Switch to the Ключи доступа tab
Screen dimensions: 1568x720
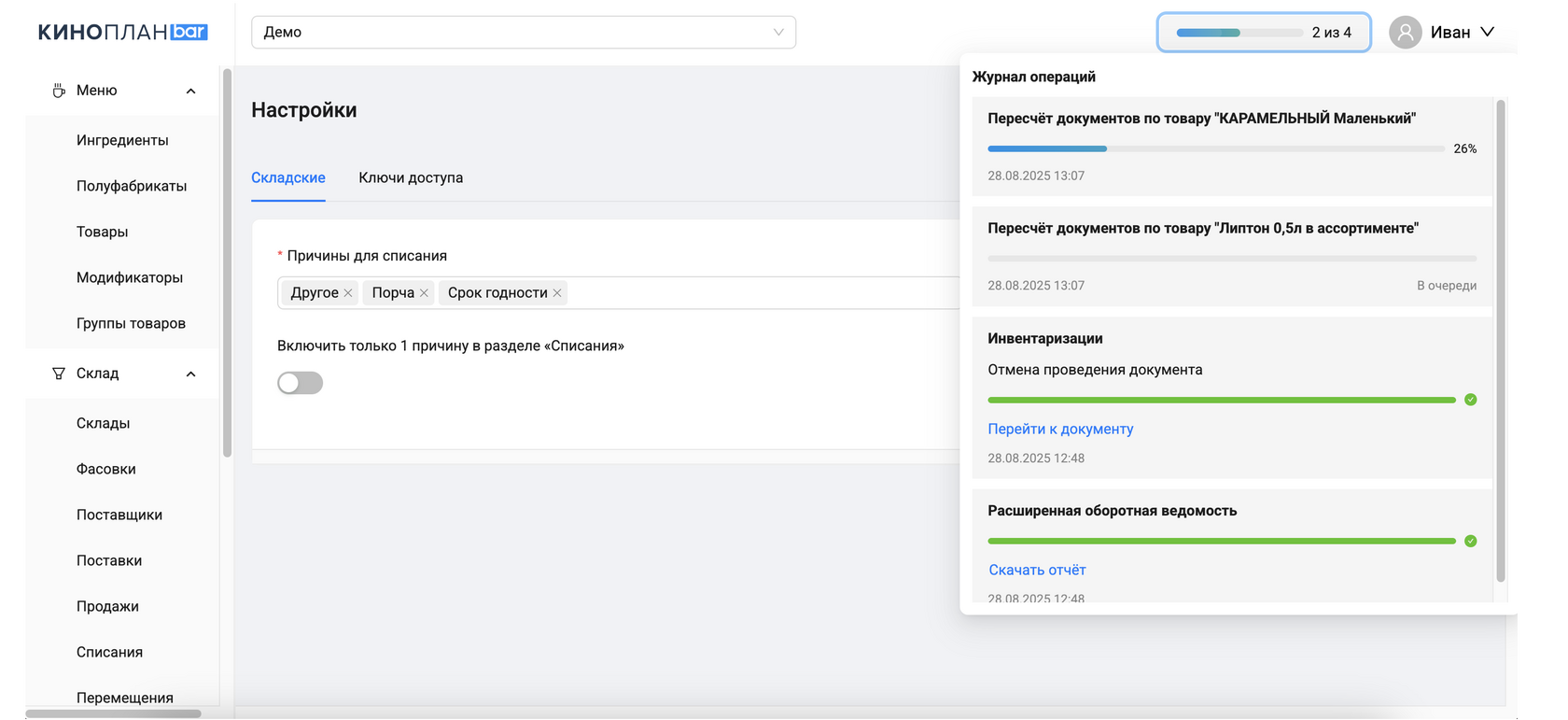coord(411,177)
